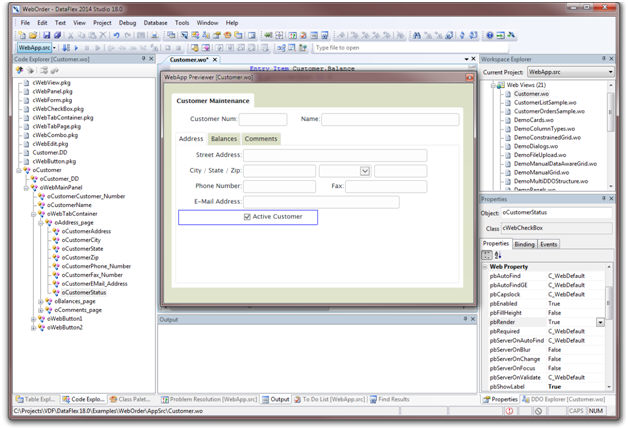Click in the Street Address input field
This screenshot has width=628, height=430.
point(335,155)
